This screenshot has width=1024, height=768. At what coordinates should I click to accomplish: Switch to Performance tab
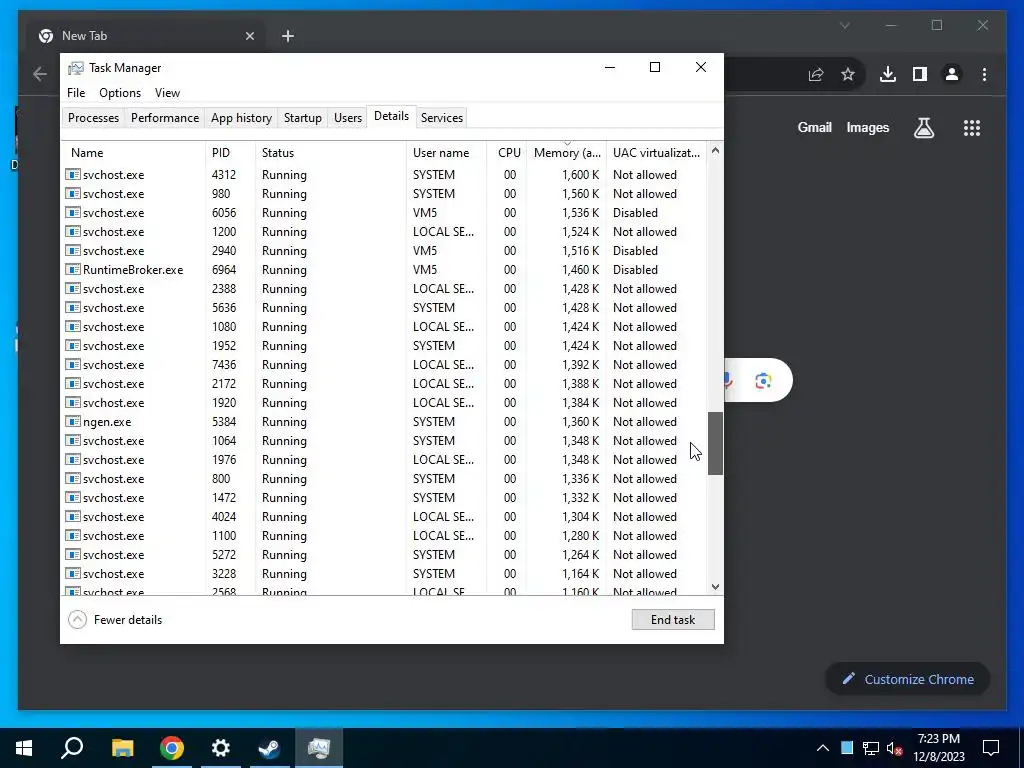point(165,118)
